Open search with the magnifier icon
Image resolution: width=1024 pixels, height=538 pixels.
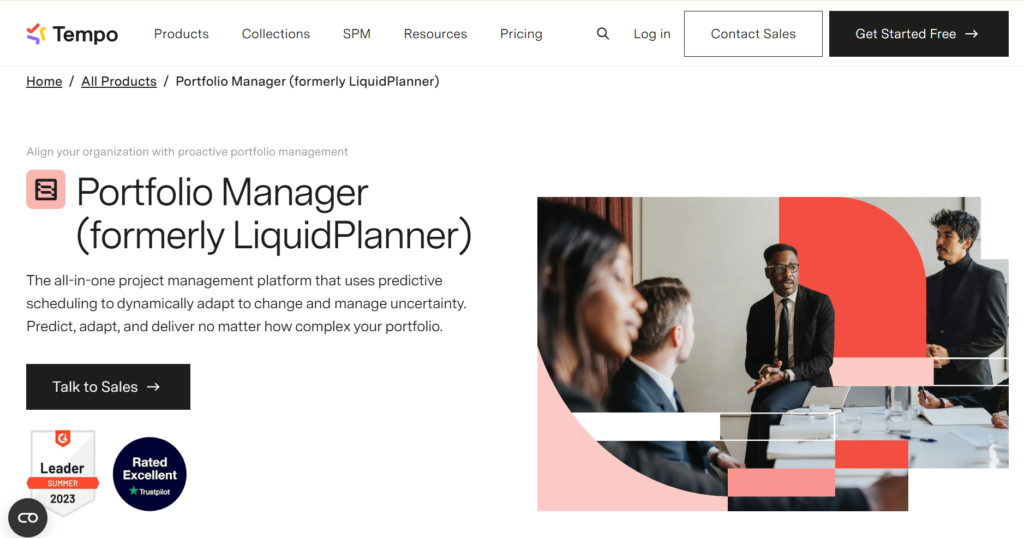point(603,33)
